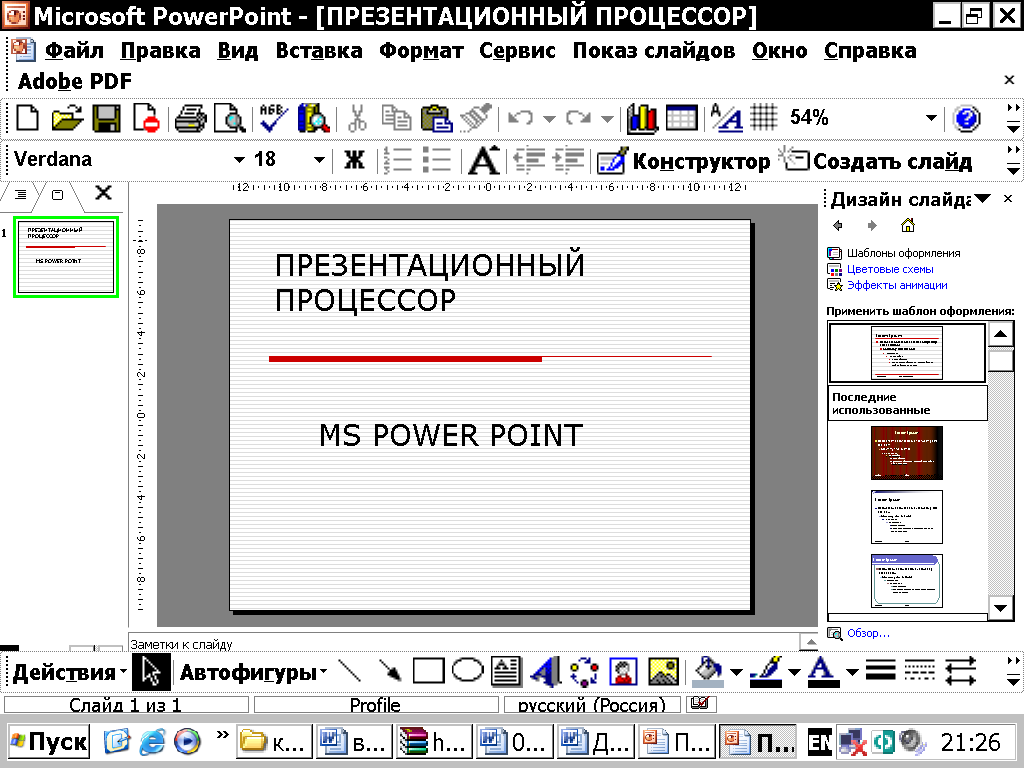
Task: Launch Internet Explorer from the taskbar
Action: point(152,741)
